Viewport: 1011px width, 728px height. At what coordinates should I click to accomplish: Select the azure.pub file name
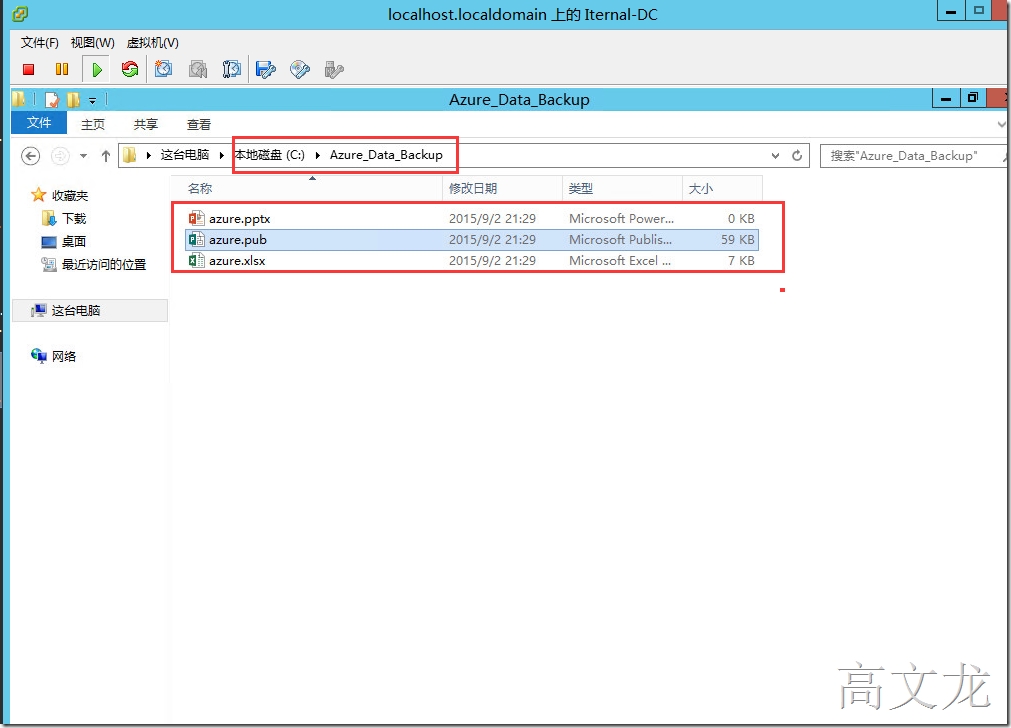point(238,240)
